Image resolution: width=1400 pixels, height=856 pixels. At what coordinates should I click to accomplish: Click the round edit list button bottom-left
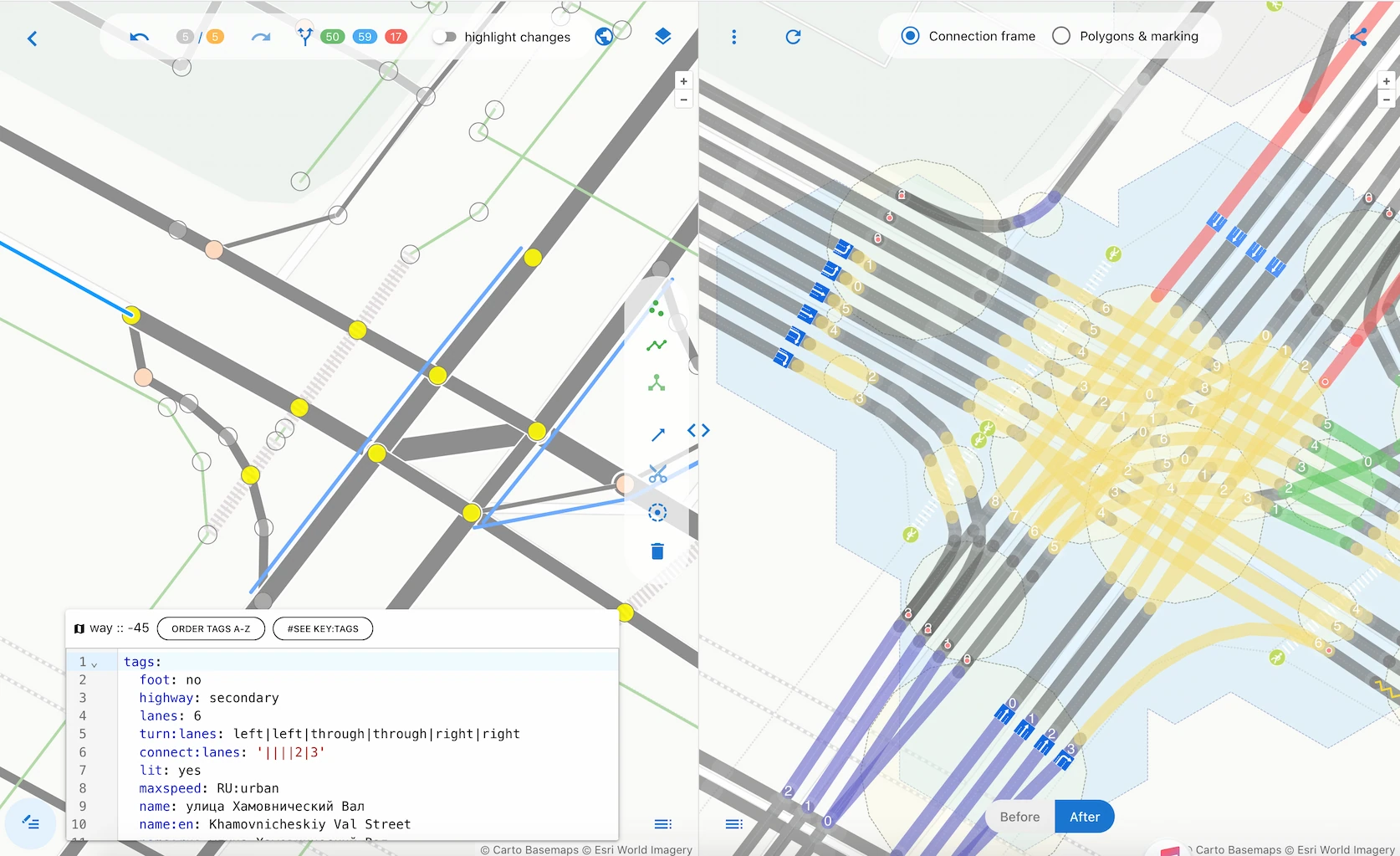click(x=31, y=823)
